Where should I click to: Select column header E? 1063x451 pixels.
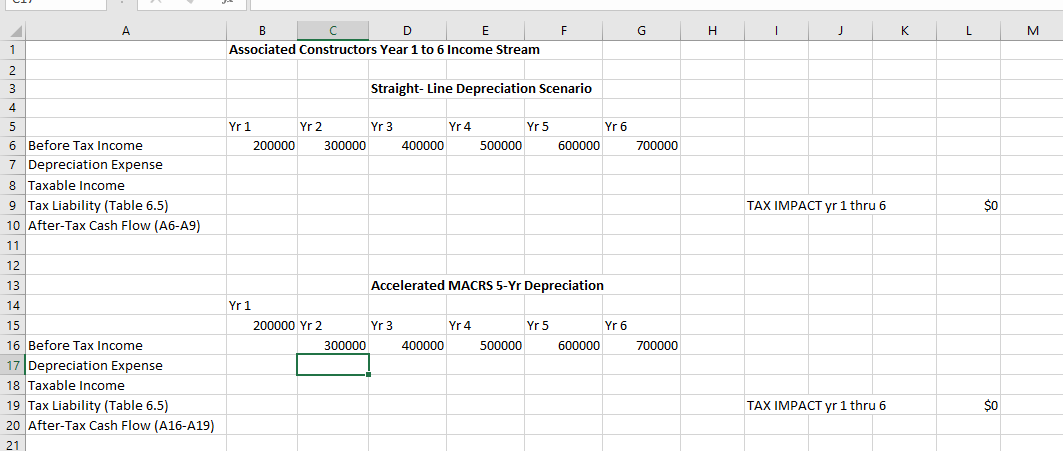(x=485, y=30)
